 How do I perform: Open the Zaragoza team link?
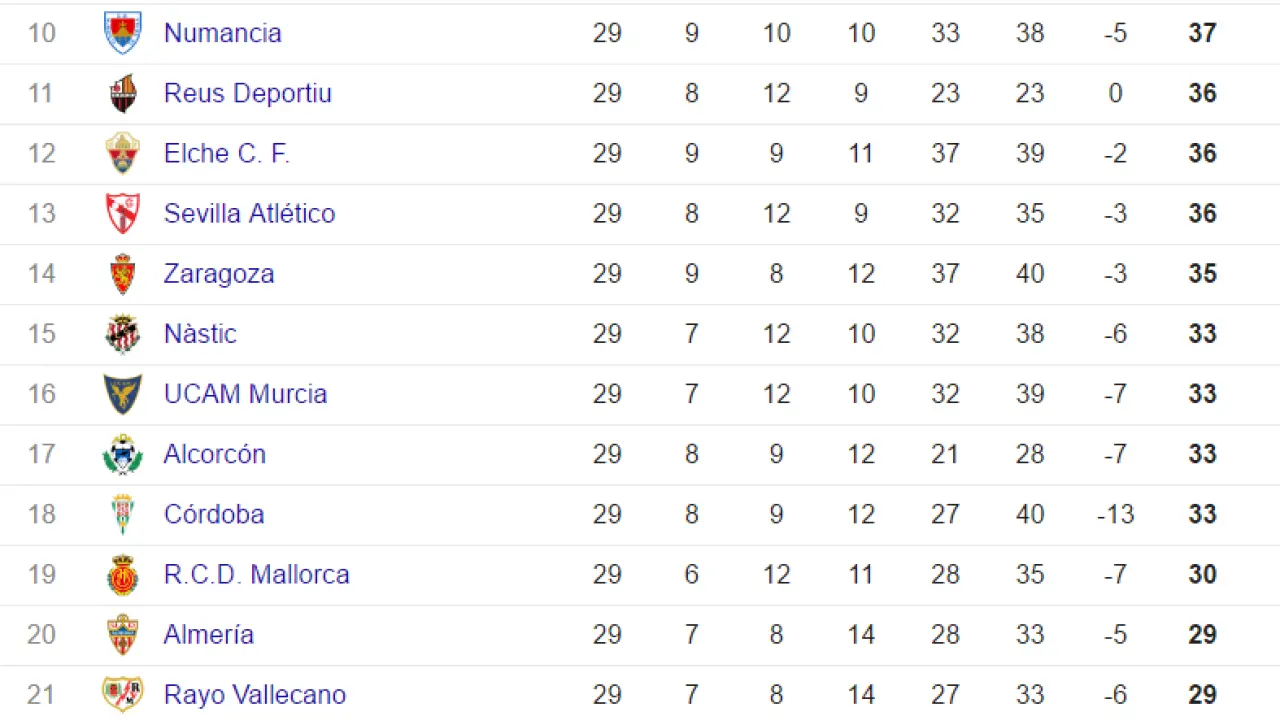[218, 274]
